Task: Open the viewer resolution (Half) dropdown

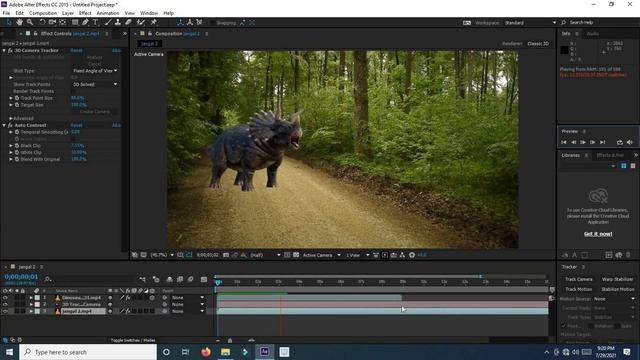Action: coord(265,255)
